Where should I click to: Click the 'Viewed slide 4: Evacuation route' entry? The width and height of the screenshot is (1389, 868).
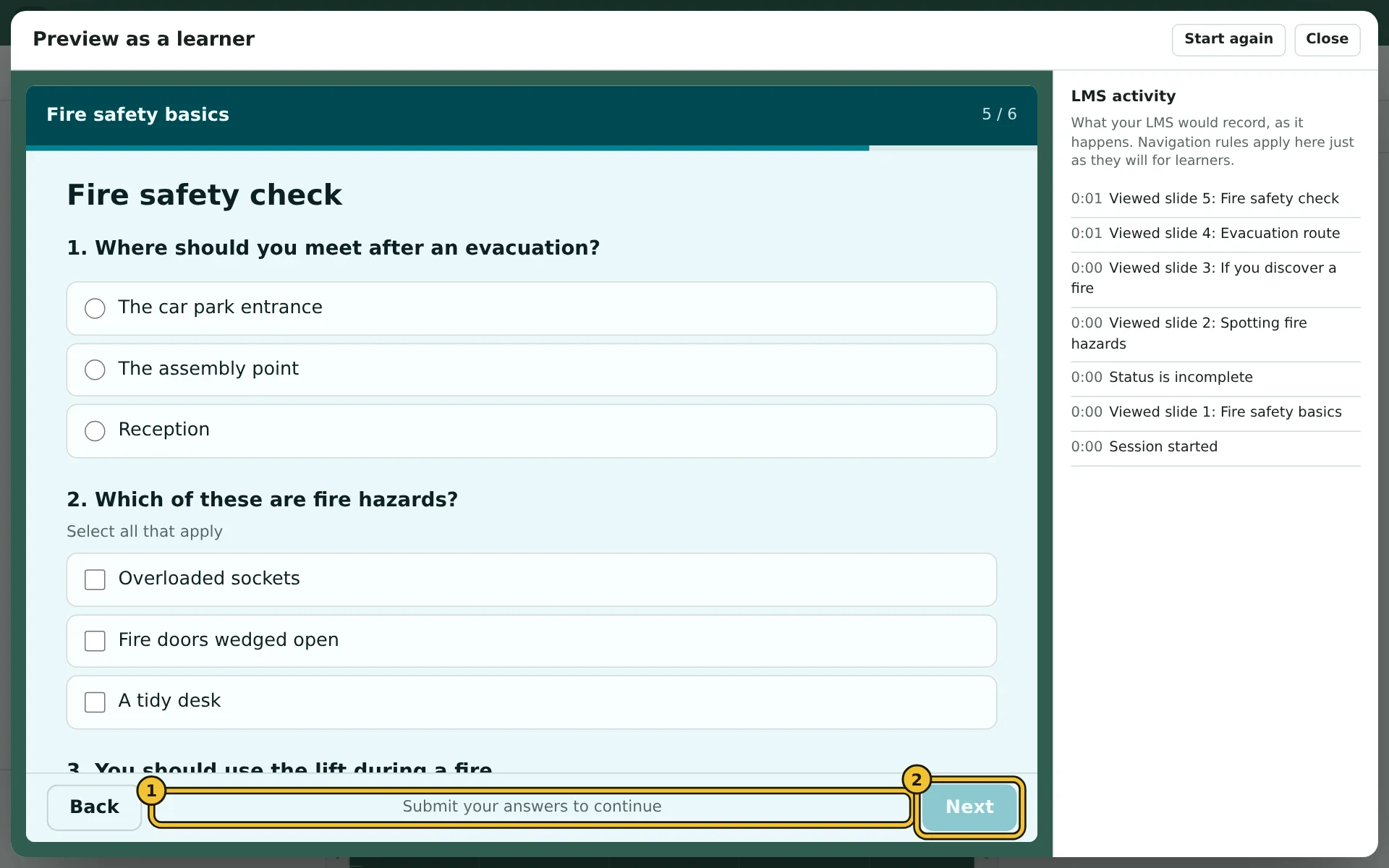click(x=1215, y=234)
